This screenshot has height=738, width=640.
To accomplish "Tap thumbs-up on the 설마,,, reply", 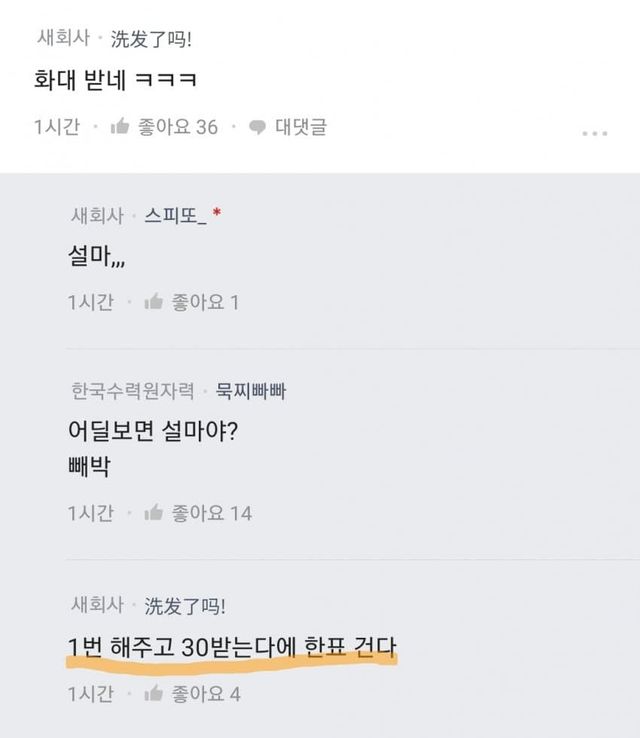I will pyautogui.click(x=154, y=302).
